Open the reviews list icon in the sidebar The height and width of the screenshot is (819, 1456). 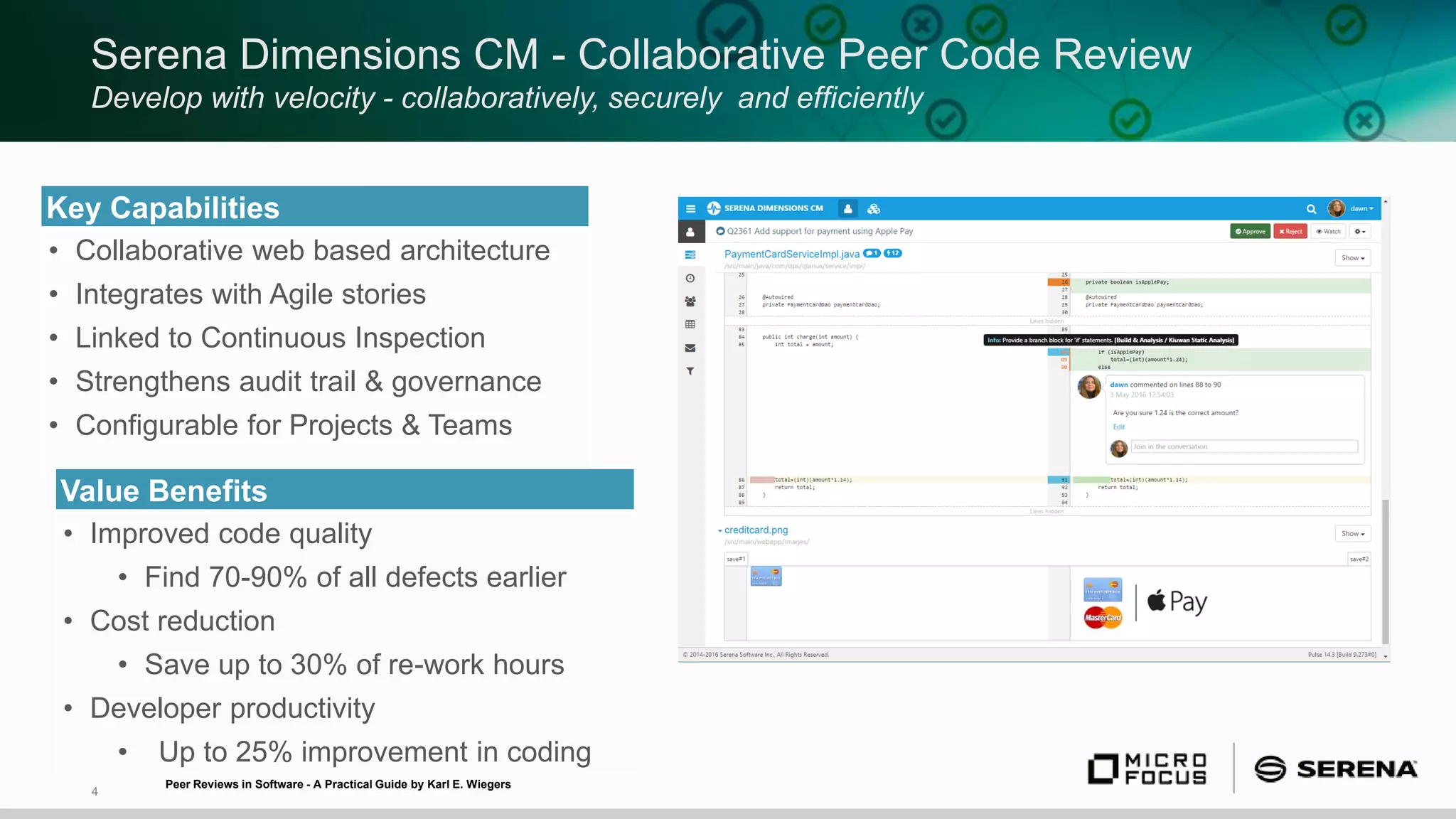(x=690, y=255)
